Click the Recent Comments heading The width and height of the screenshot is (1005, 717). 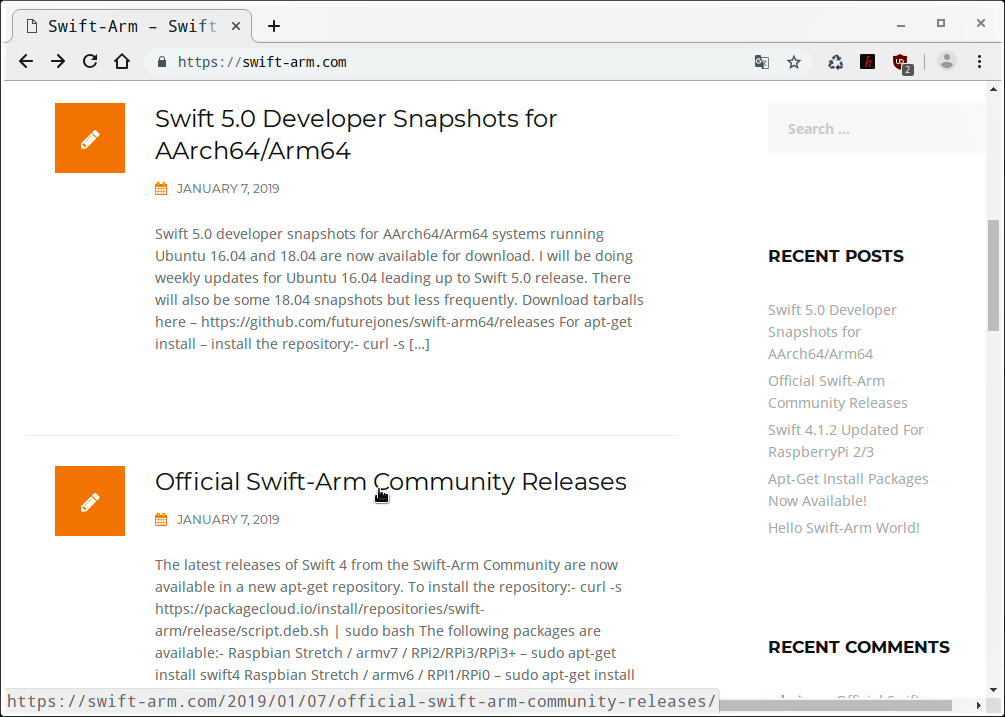[x=859, y=647]
